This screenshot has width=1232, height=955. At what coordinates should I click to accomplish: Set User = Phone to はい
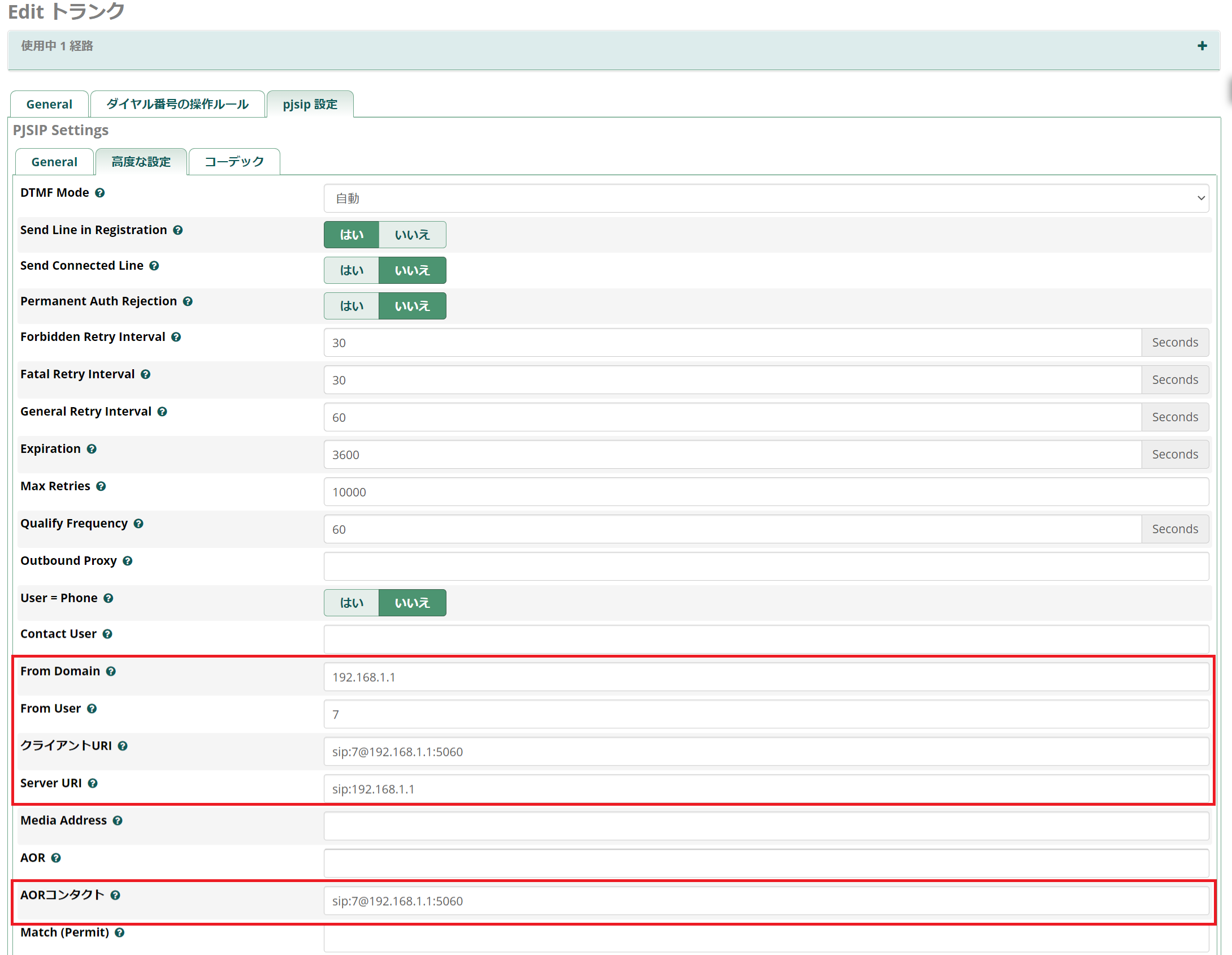pos(351,603)
